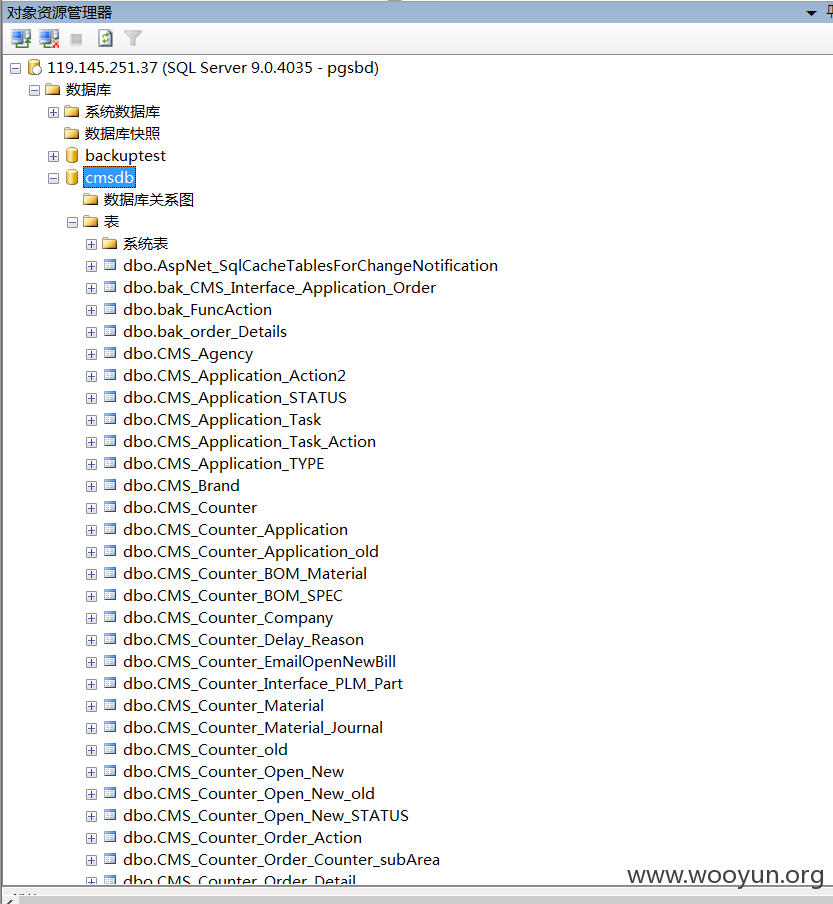Expand dbo.CMS_Counter_Application table node
The image size is (833, 904).
pos(92,530)
